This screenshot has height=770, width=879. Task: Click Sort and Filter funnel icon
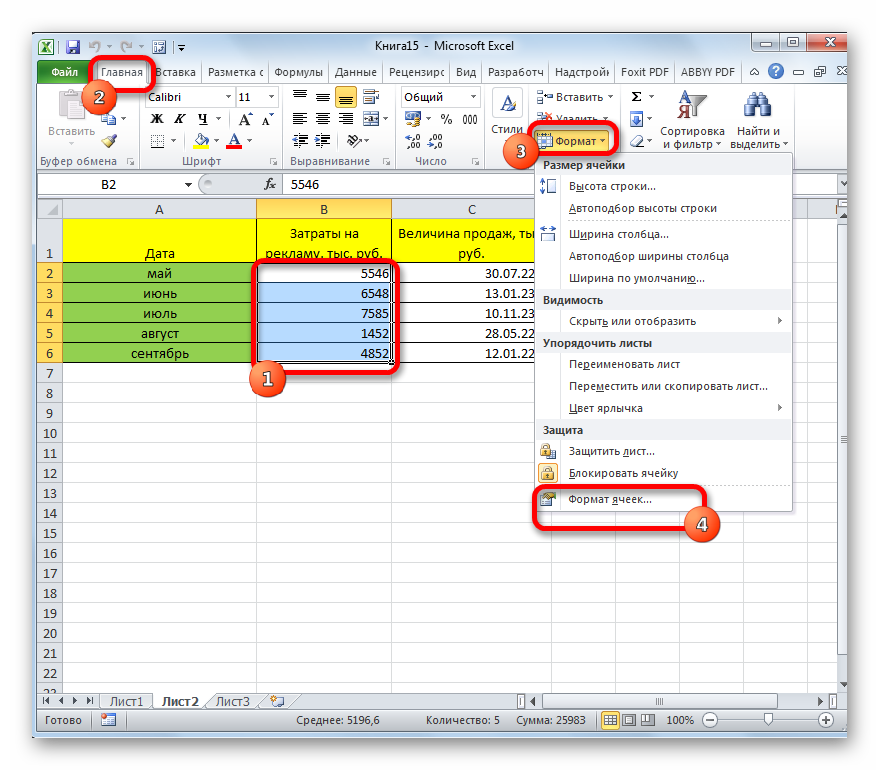(693, 104)
